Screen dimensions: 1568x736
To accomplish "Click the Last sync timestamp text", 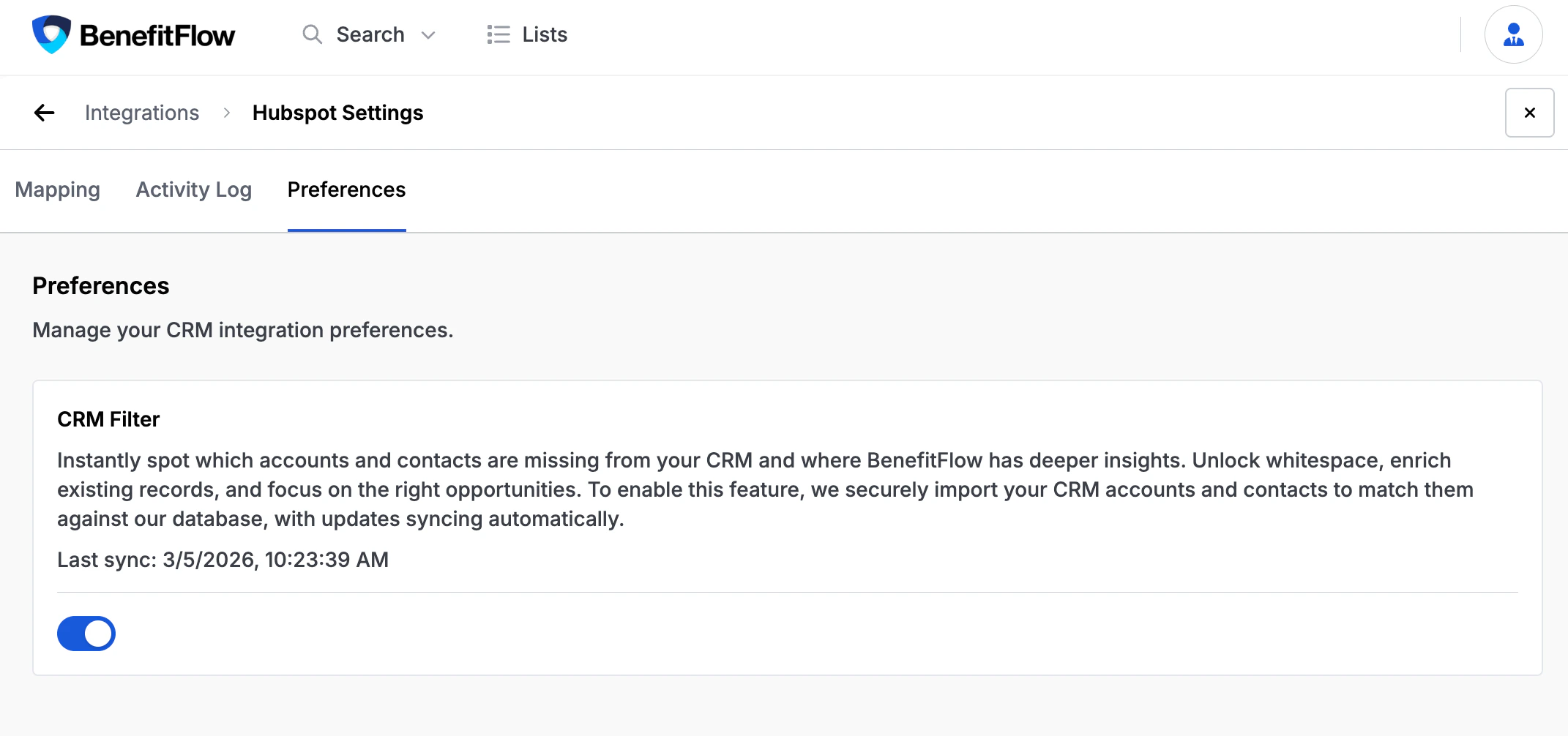I will (223, 560).
